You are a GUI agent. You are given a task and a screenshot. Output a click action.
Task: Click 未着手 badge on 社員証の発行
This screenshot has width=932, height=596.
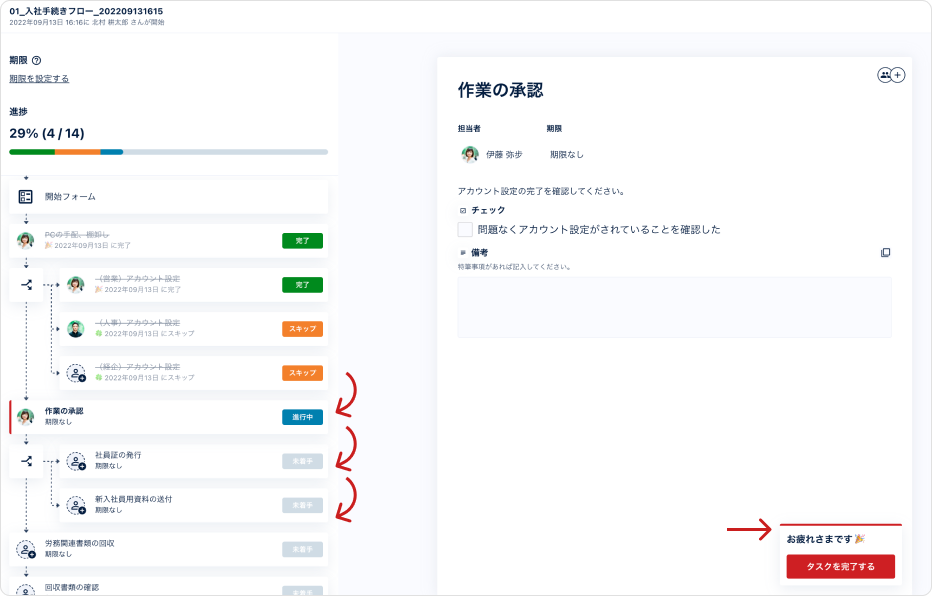[303, 461]
